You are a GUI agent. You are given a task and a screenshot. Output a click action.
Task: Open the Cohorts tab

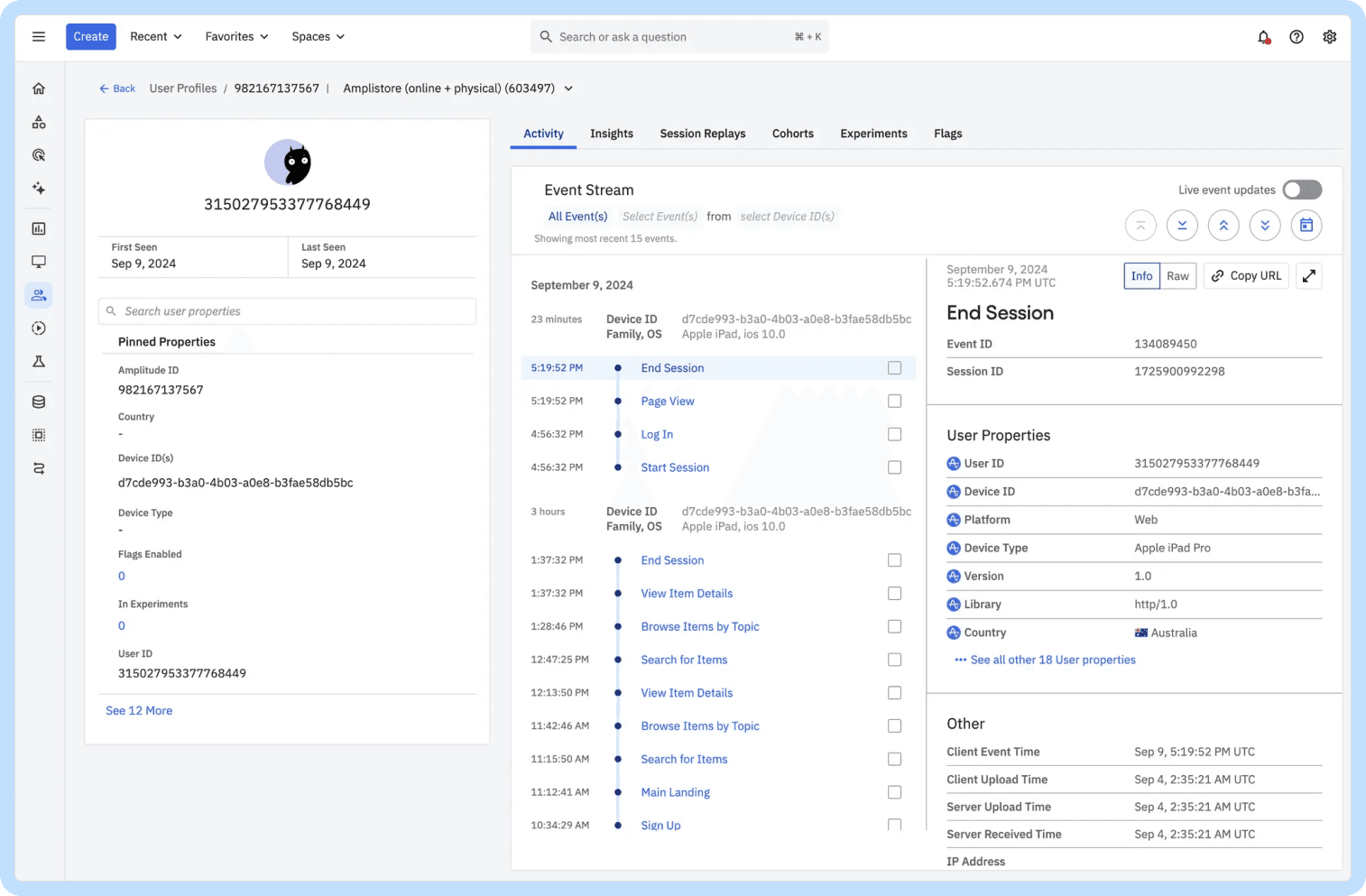coord(792,134)
